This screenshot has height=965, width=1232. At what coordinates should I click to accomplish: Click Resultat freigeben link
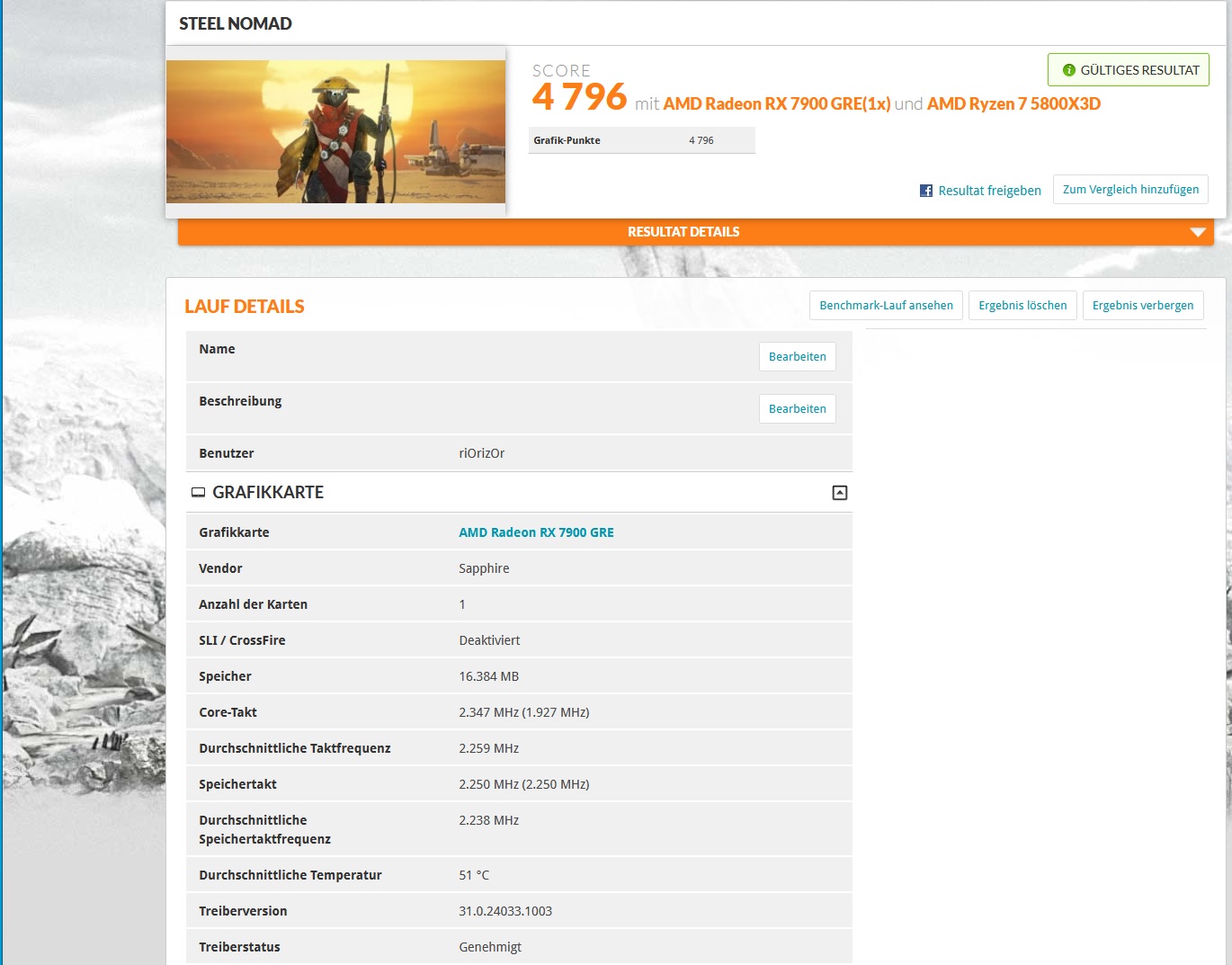click(989, 191)
